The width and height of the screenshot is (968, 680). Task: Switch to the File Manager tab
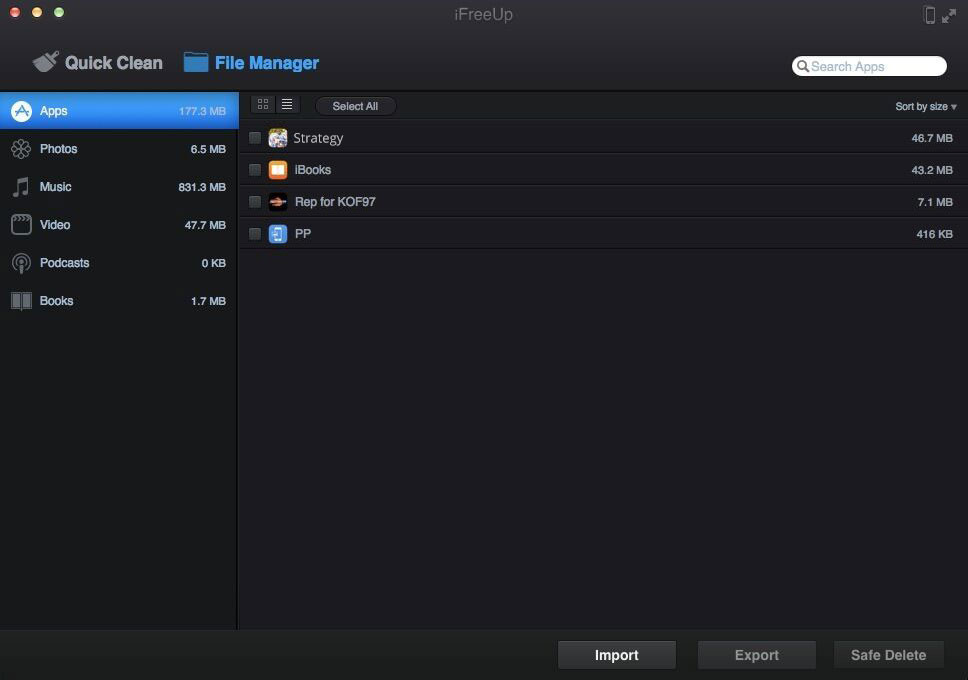(251, 62)
